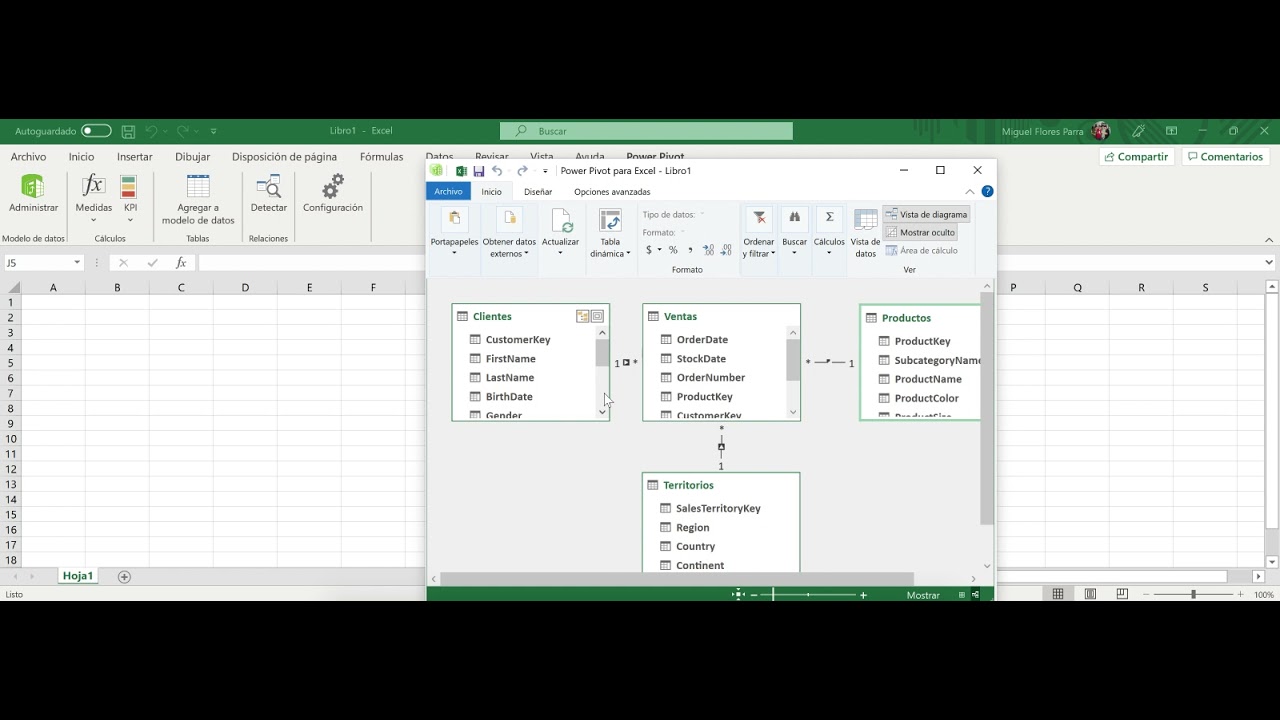Image resolution: width=1280 pixels, height=720 pixels.
Task: Switch to grid view icon in Power Pivot status bar
Action: pos(962,595)
